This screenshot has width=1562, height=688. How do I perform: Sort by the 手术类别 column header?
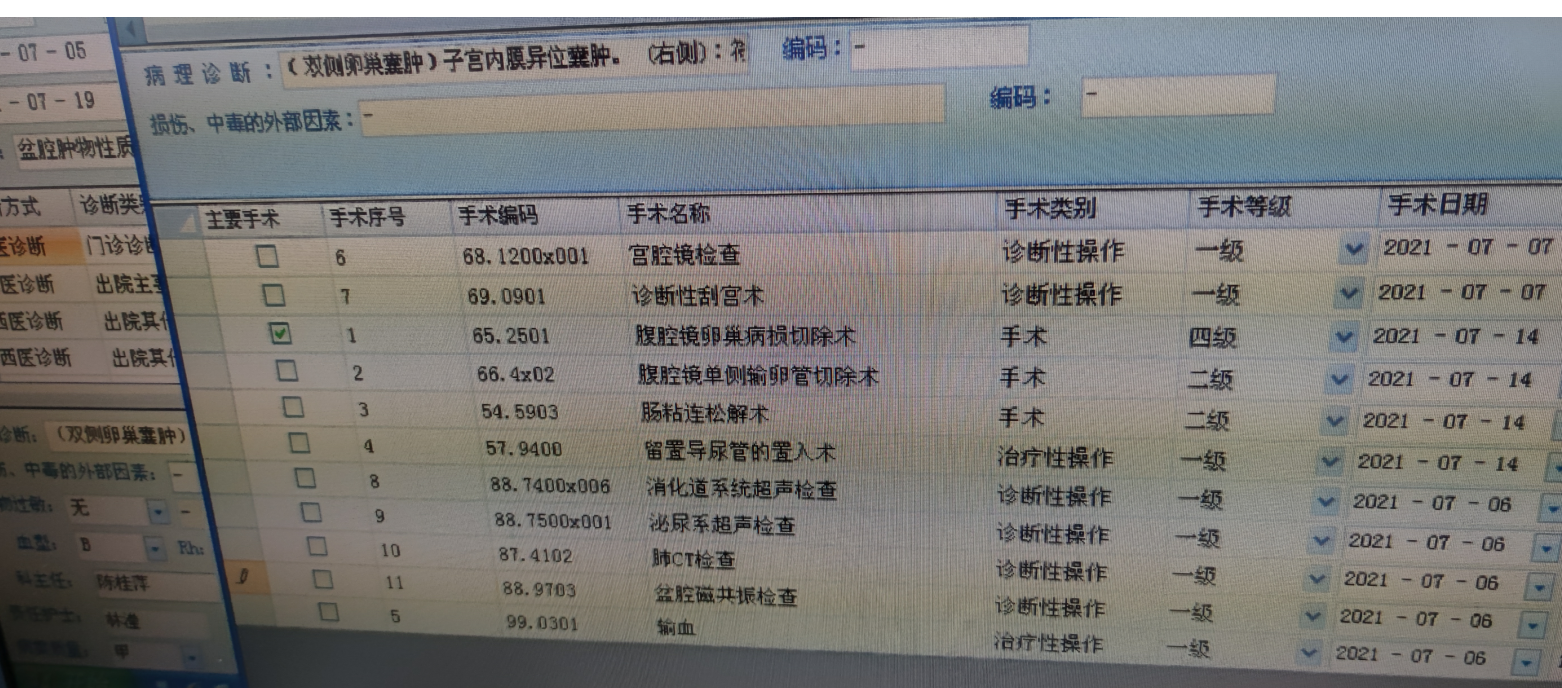(x=1050, y=208)
